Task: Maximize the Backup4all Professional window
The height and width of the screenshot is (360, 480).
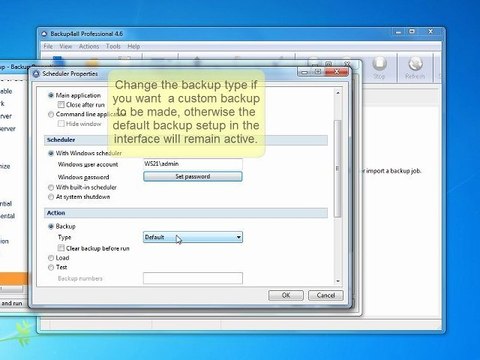Action: 412,32
